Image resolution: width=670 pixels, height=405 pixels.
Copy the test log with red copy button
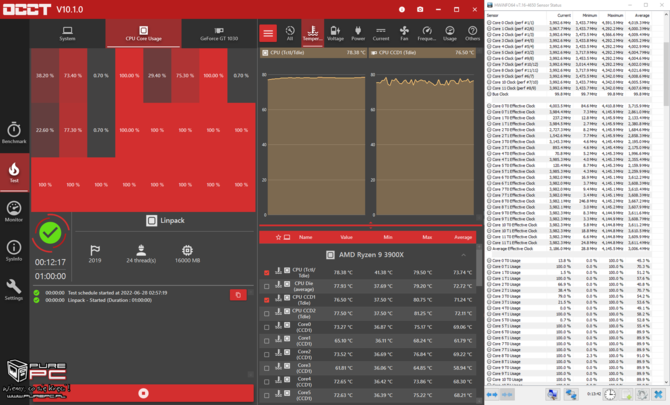(x=238, y=295)
